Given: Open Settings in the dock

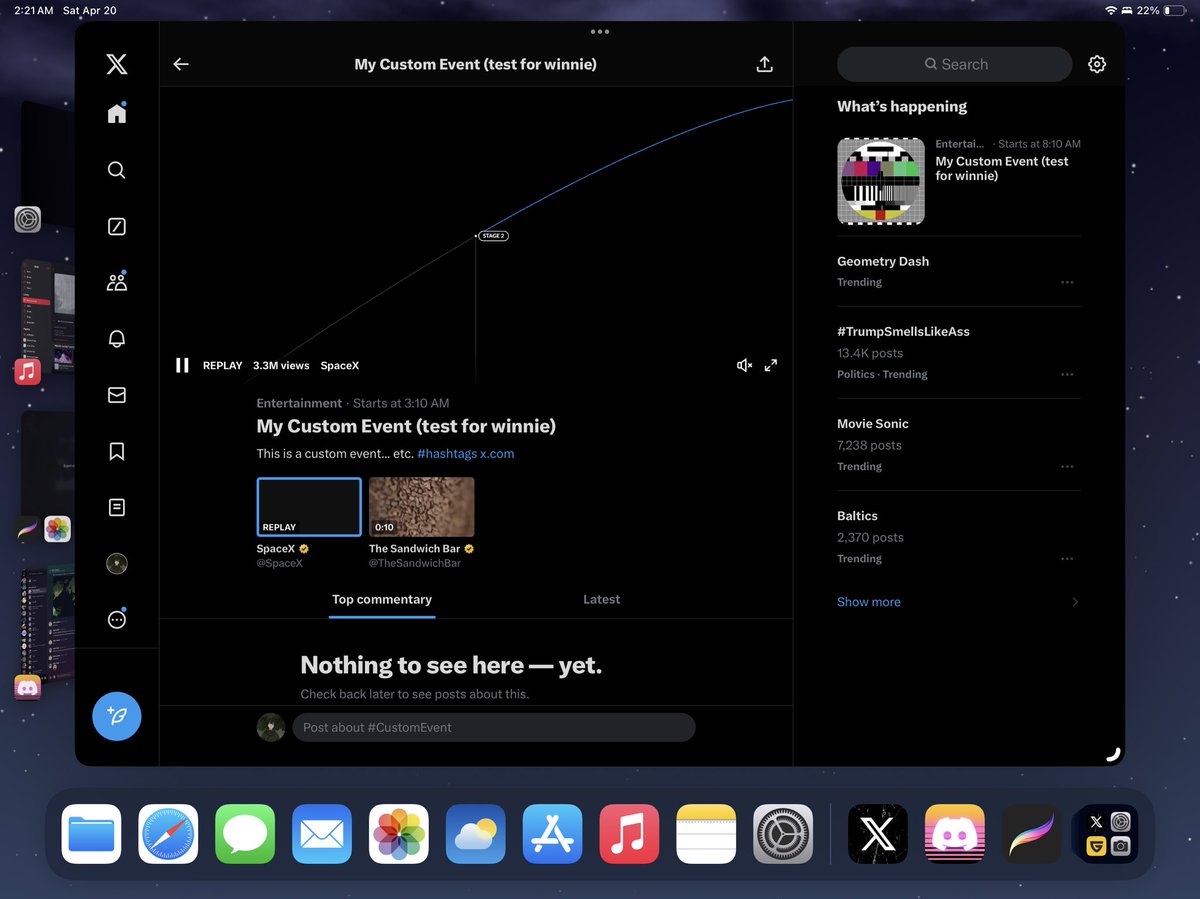Looking at the screenshot, I should [x=783, y=834].
